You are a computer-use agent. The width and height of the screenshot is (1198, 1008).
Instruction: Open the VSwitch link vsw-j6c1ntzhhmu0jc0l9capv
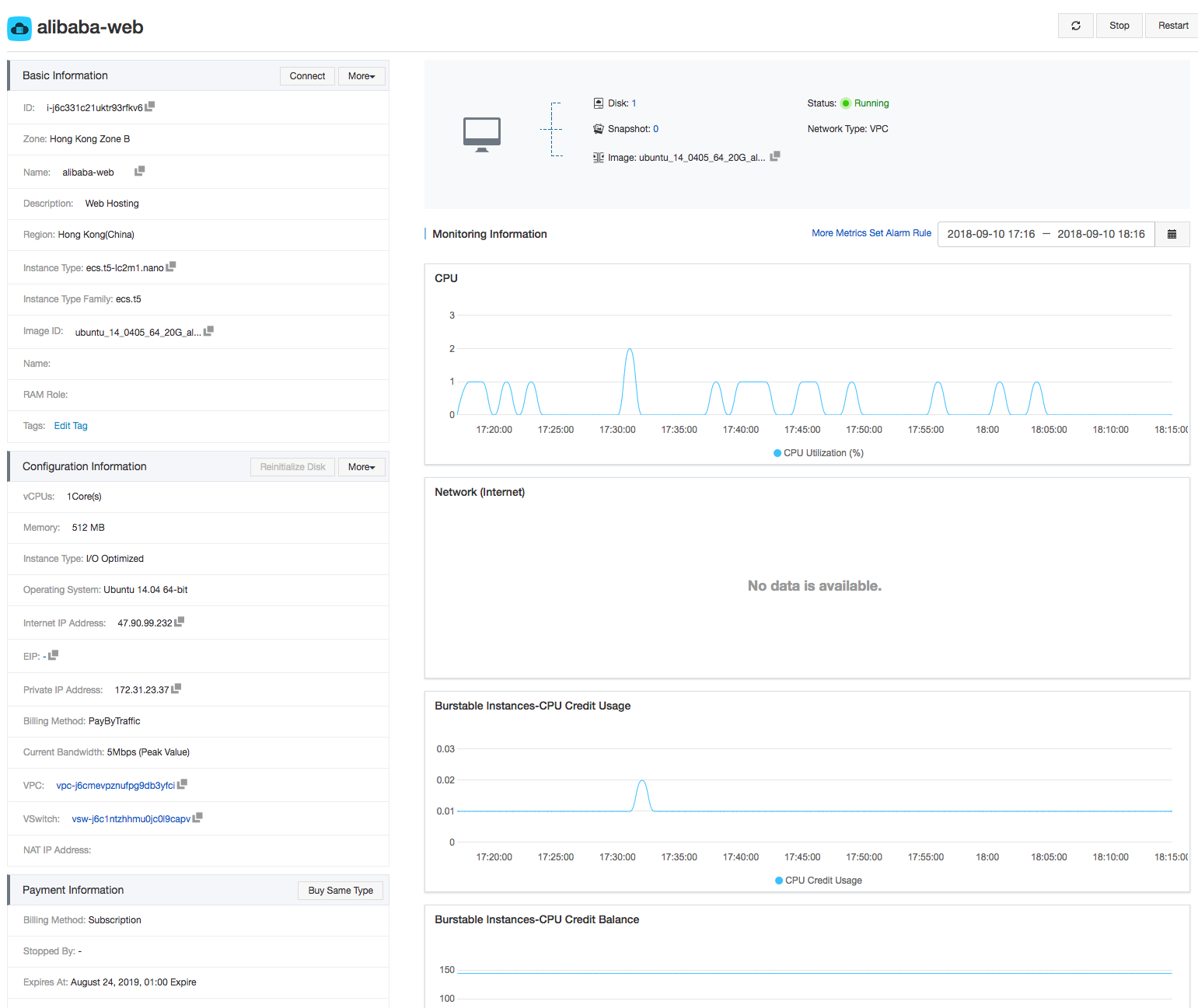click(x=131, y=819)
